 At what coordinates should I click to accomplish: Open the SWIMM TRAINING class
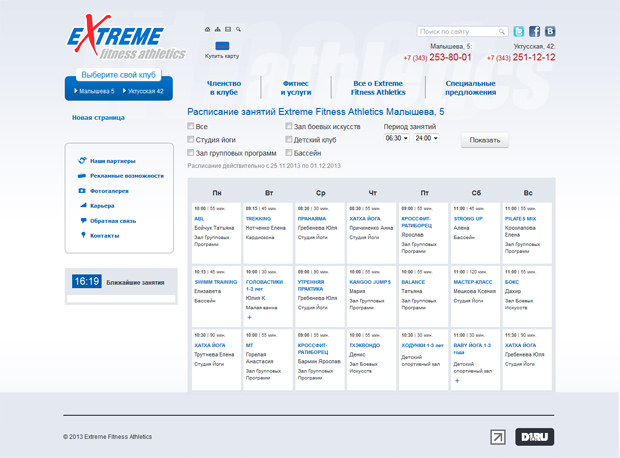tap(215, 282)
